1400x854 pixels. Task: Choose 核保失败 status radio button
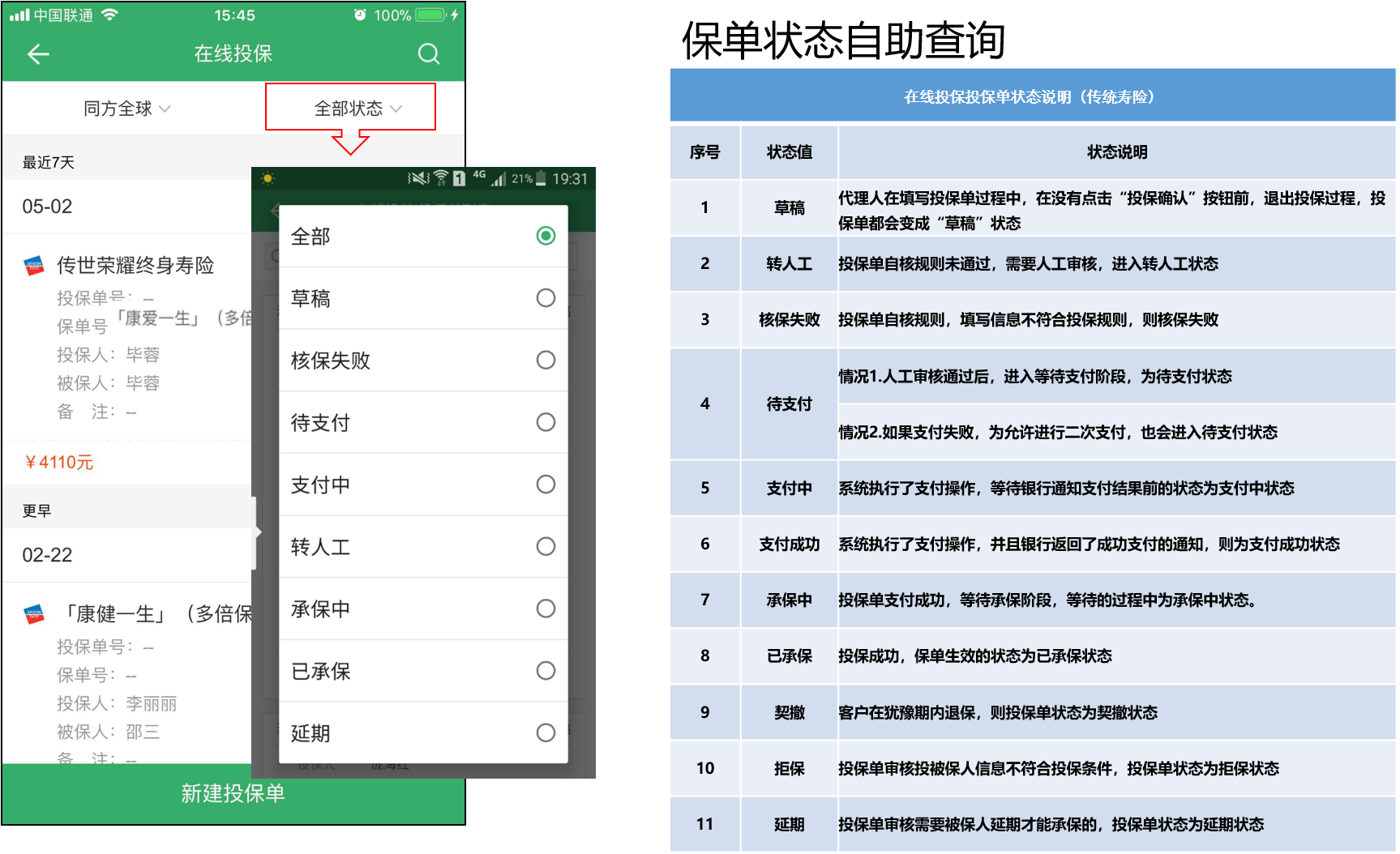point(546,360)
